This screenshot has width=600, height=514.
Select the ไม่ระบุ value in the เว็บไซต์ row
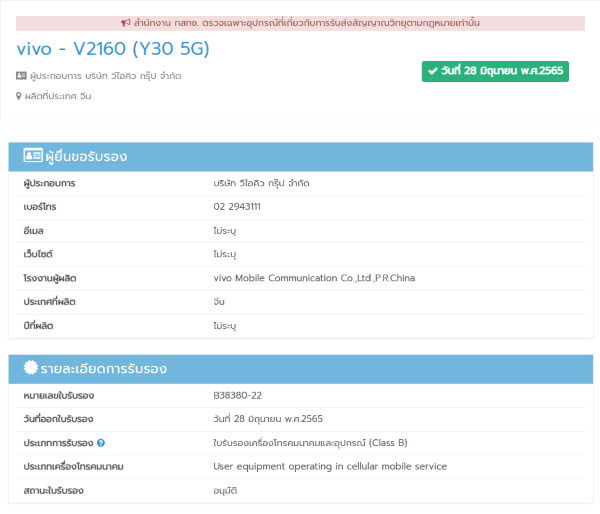coord(225,254)
